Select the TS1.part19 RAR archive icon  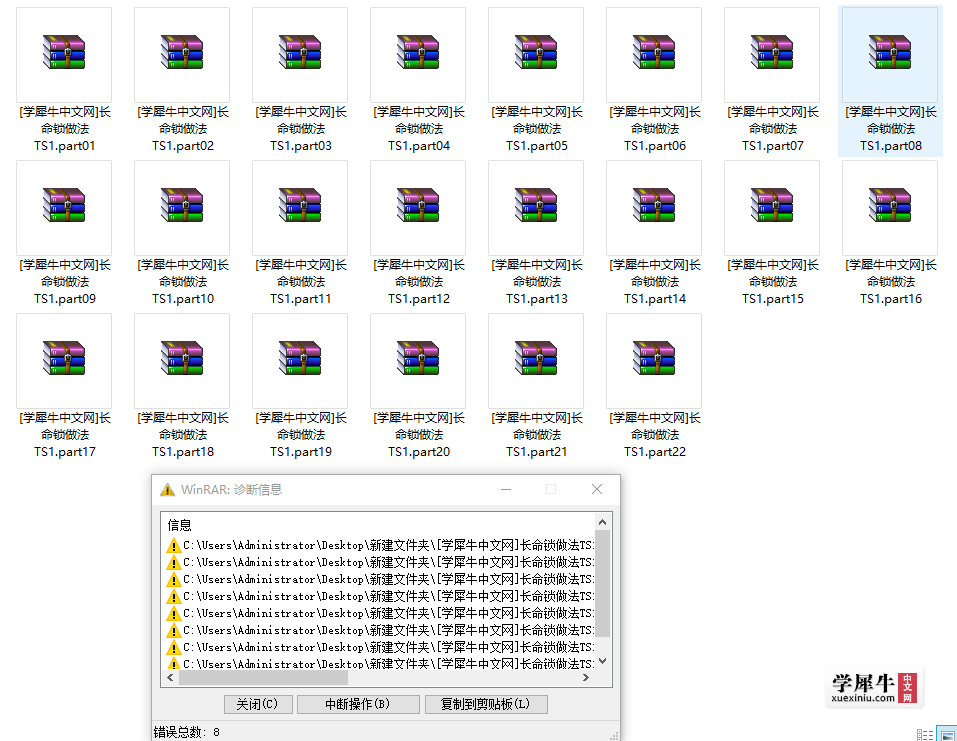(x=300, y=358)
